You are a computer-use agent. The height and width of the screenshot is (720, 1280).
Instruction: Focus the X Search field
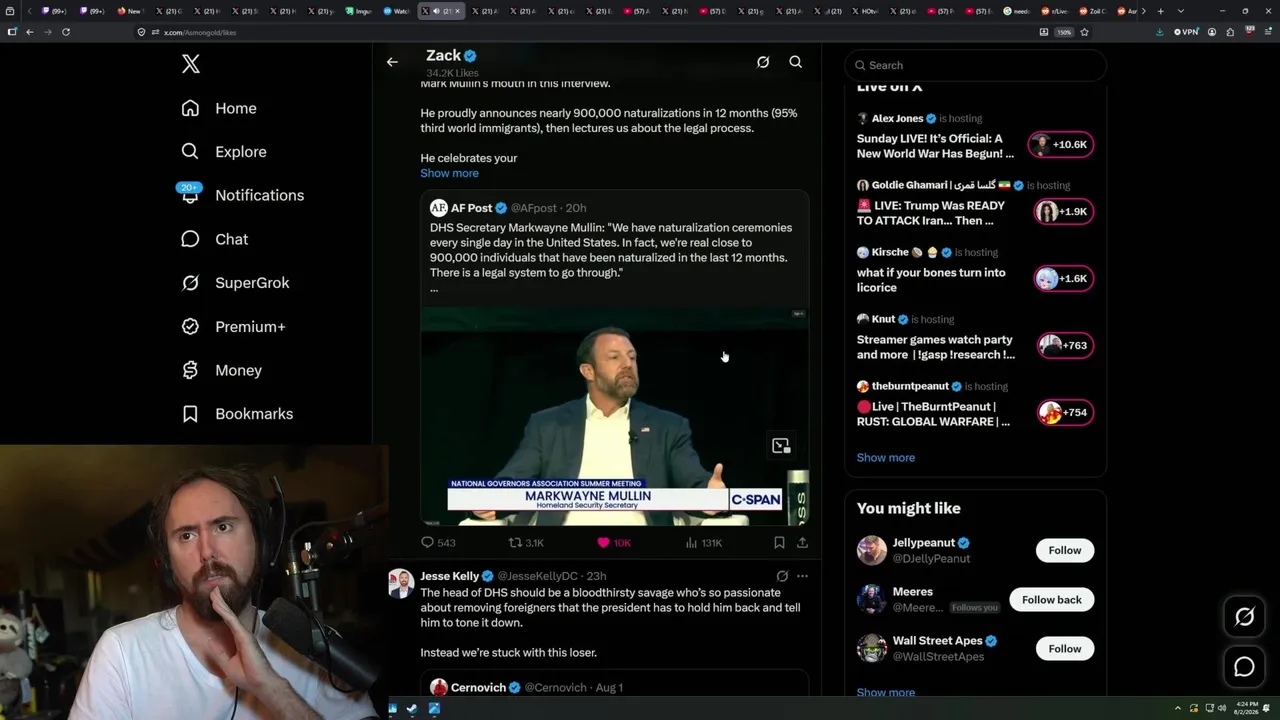point(976,65)
